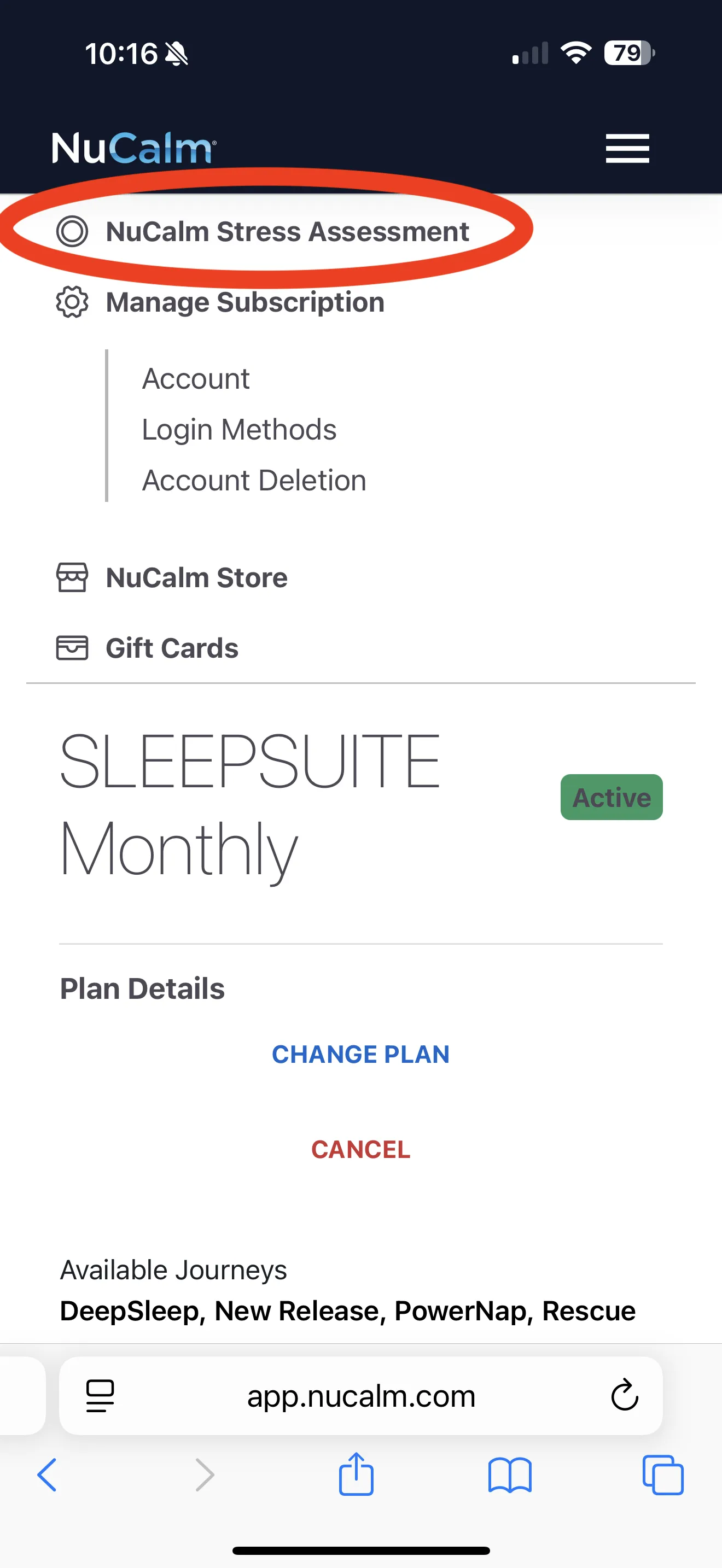Open the hamburger navigation menu
The image size is (722, 1568).
coord(627,149)
